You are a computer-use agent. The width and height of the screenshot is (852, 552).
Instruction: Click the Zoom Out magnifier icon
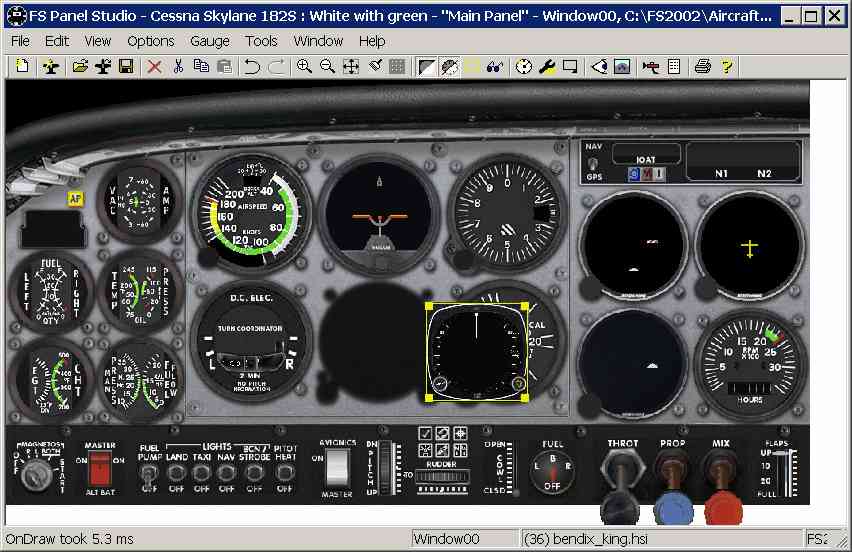pos(327,66)
